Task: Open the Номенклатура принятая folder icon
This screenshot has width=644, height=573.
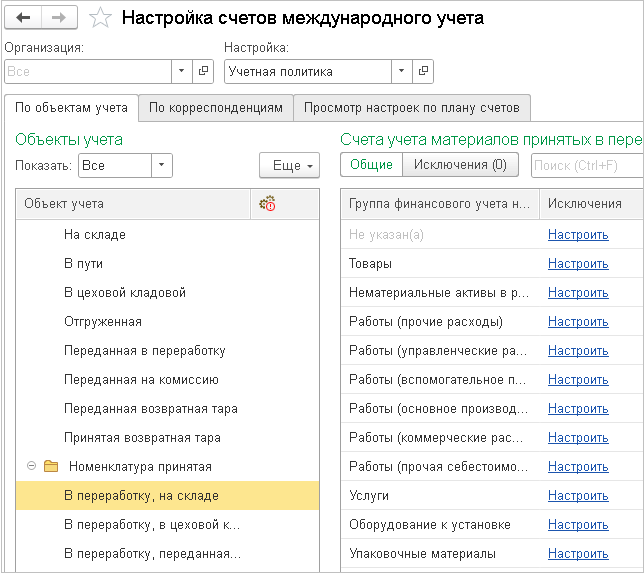Action: pyautogui.click(x=51, y=467)
